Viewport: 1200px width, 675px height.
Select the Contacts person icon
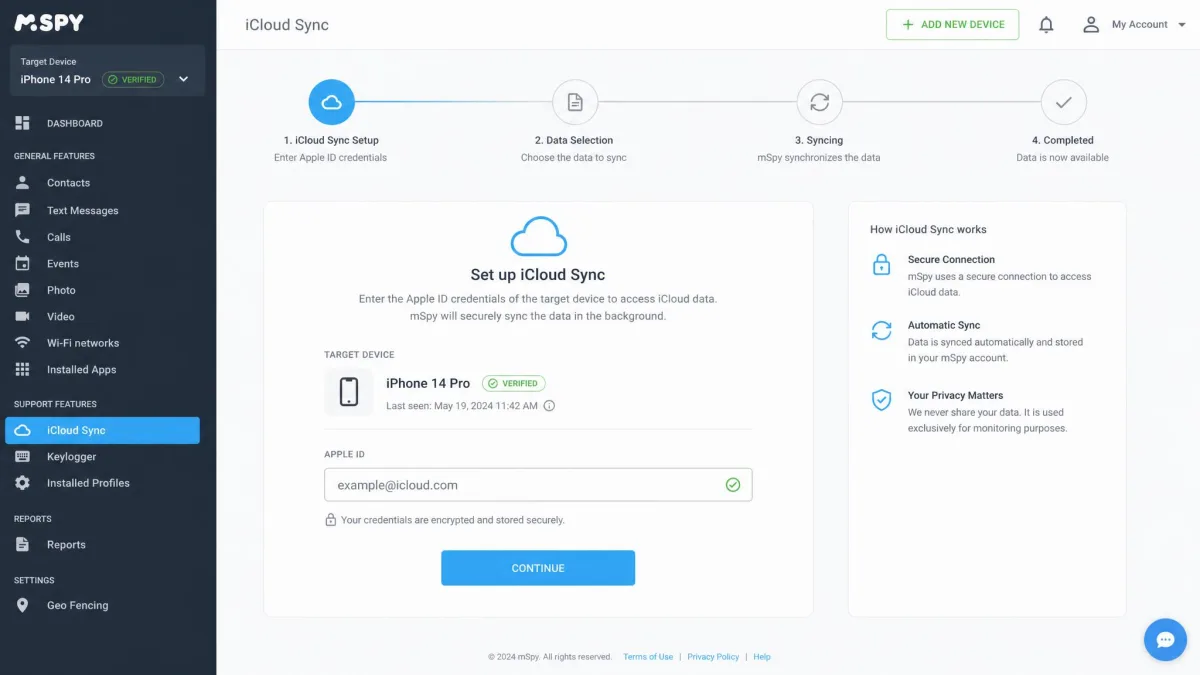[x=22, y=183]
